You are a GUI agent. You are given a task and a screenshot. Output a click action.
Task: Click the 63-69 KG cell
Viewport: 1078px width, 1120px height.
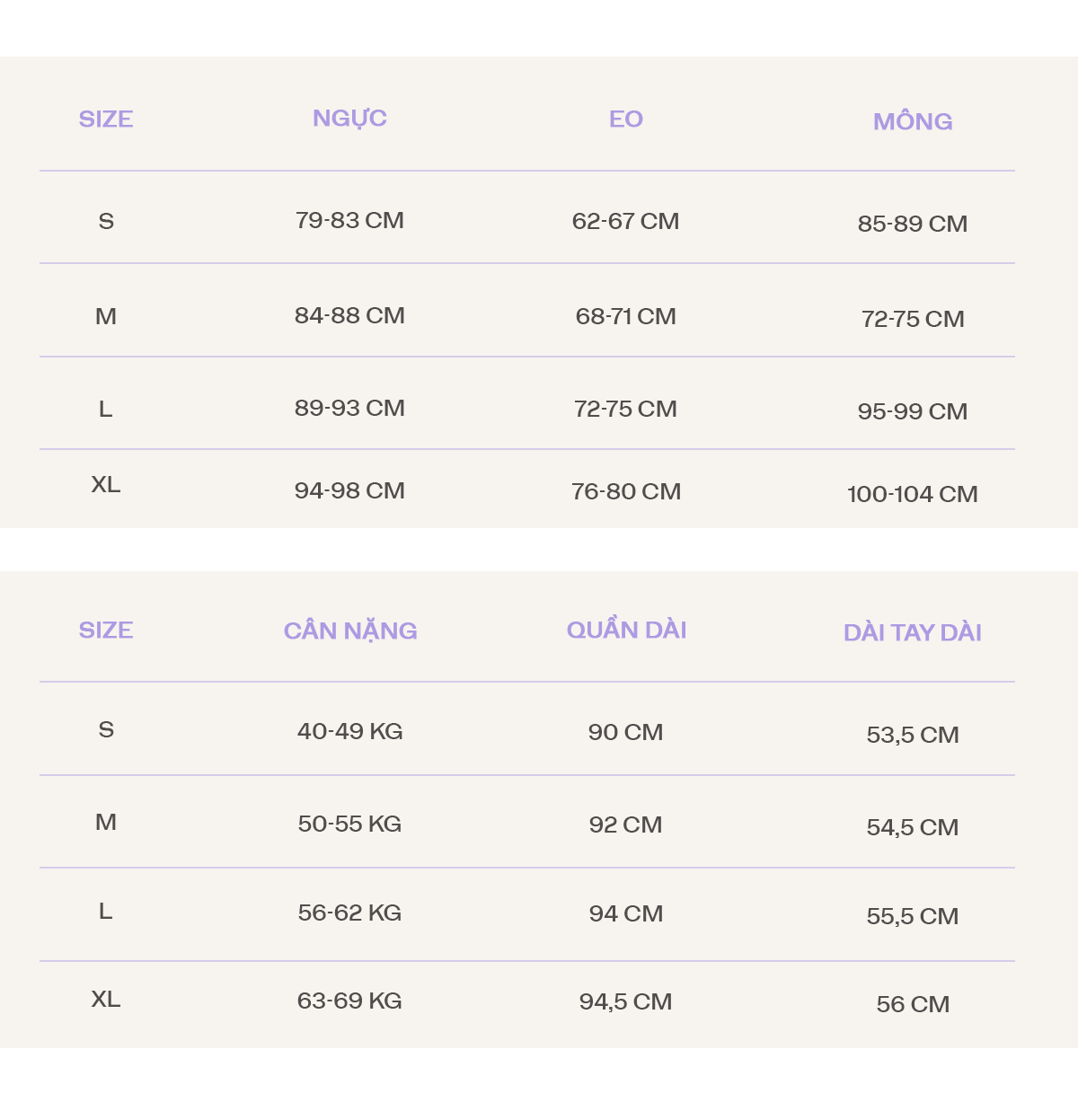(x=349, y=1001)
